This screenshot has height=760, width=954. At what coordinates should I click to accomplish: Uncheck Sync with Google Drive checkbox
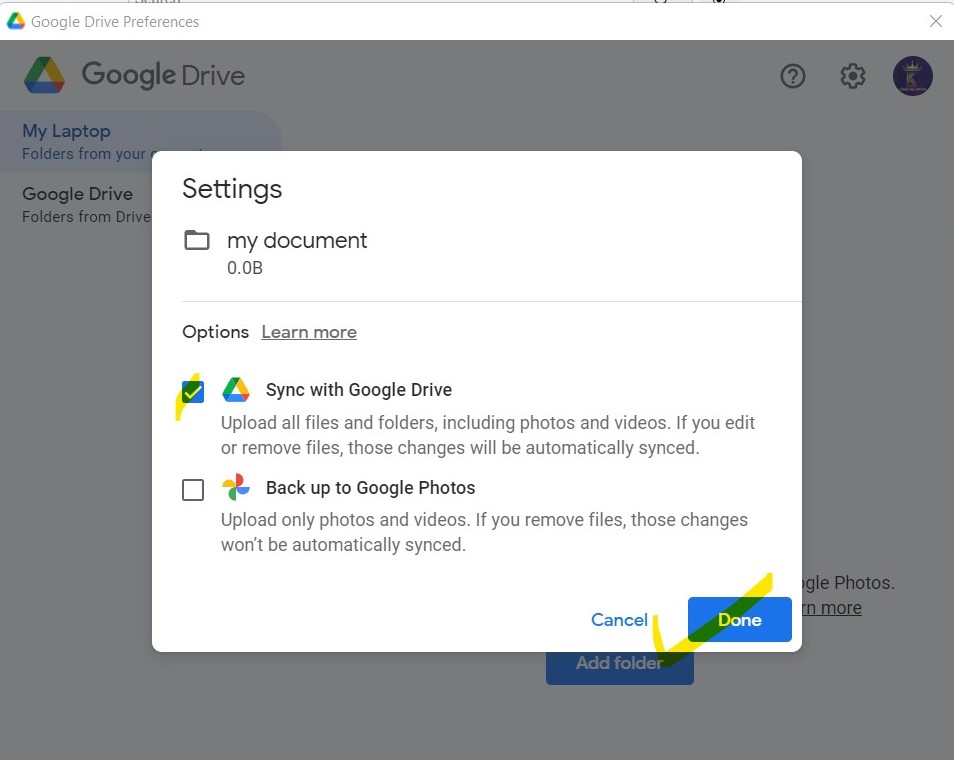coord(193,392)
